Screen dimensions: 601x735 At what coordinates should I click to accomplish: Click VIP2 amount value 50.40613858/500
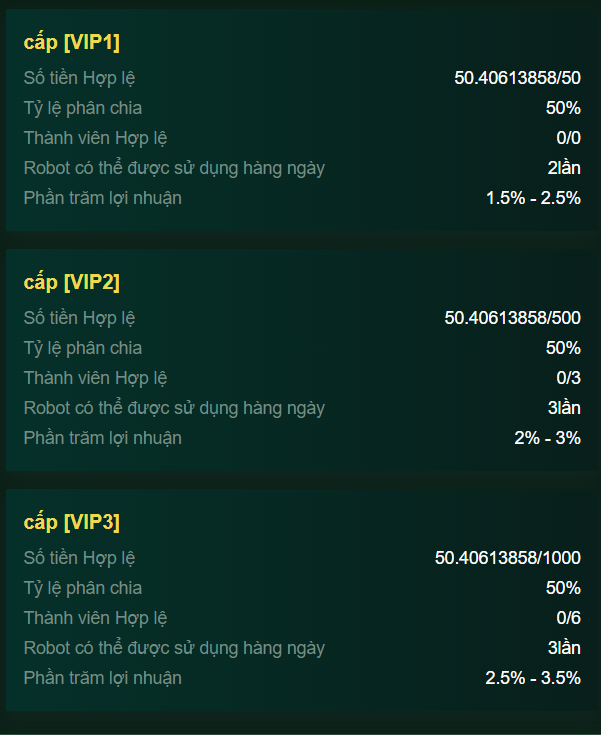tap(512, 318)
